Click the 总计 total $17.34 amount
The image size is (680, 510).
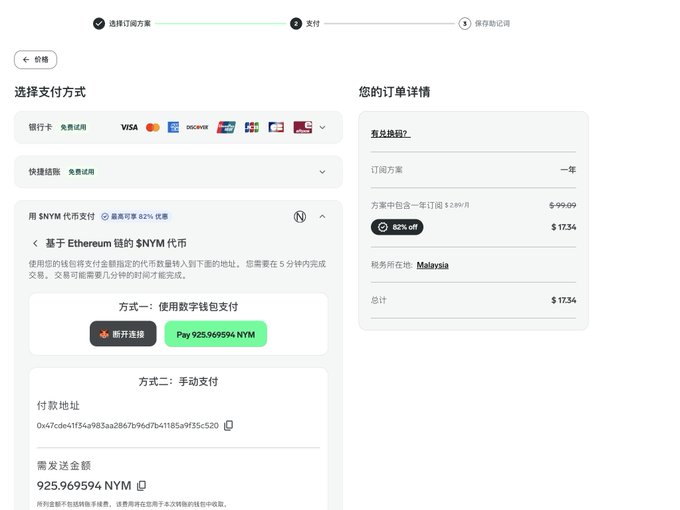click(564, 300)
